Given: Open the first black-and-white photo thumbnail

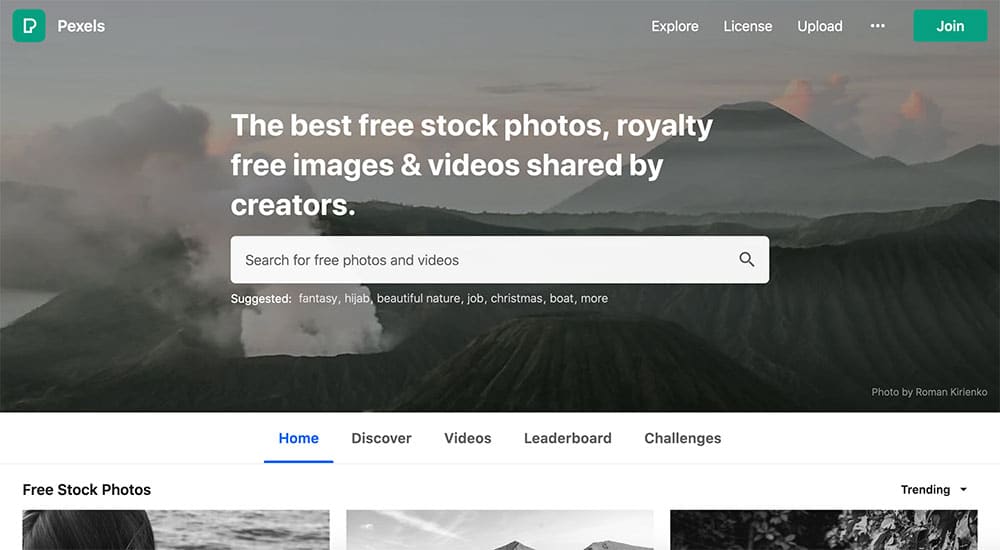Looking at the screenshot, I should 176,530.
